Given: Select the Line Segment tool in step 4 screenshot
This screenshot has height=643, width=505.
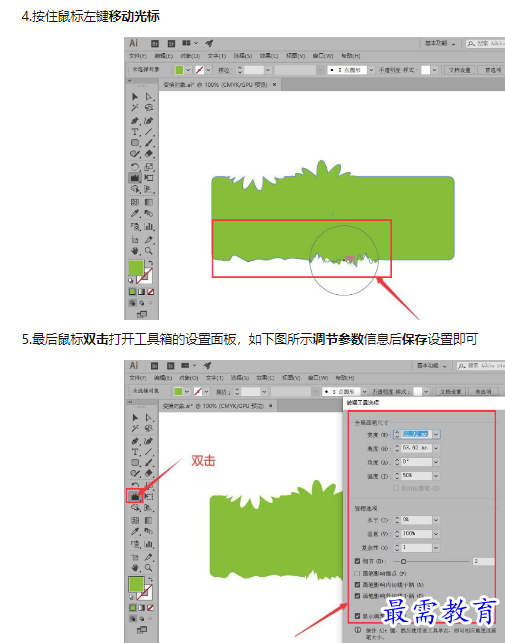Looking at the screenshot, I should pos(149,132).
